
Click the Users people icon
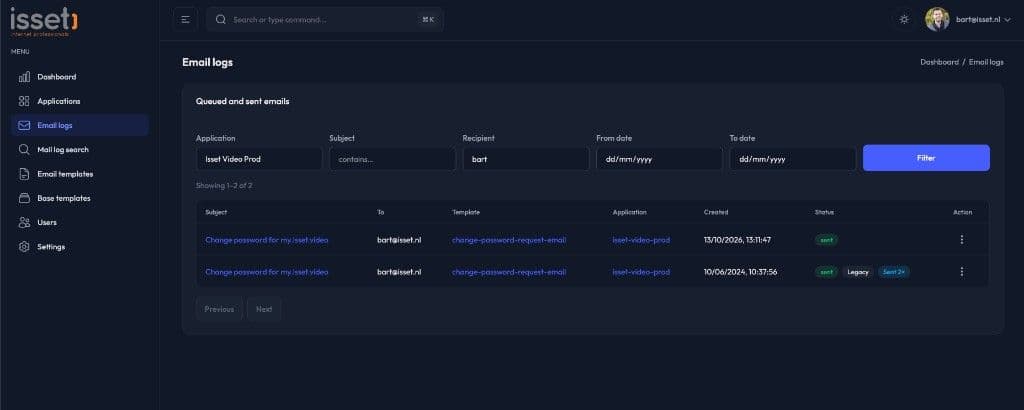point(24,223)
